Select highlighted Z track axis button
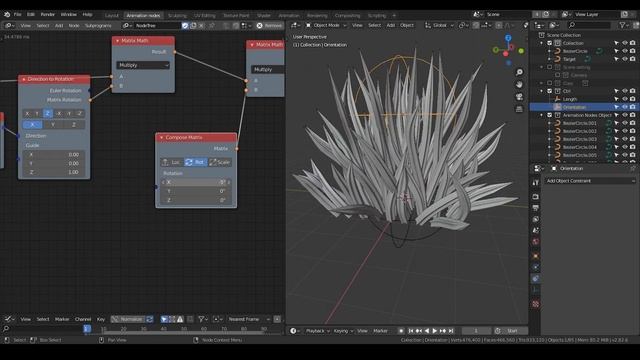 [x=48, y=113]
